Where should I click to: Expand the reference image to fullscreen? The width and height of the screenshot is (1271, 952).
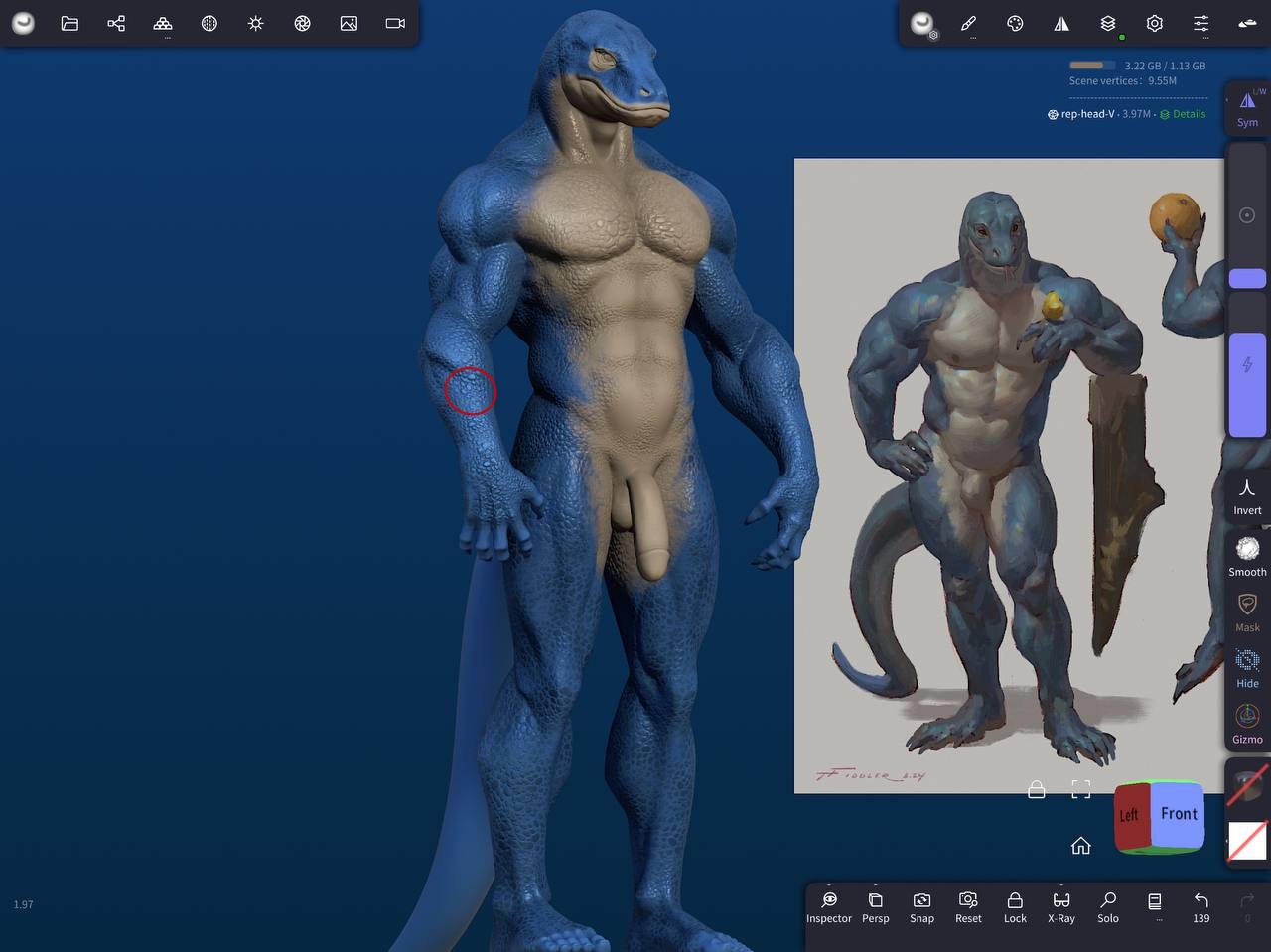1081,789
